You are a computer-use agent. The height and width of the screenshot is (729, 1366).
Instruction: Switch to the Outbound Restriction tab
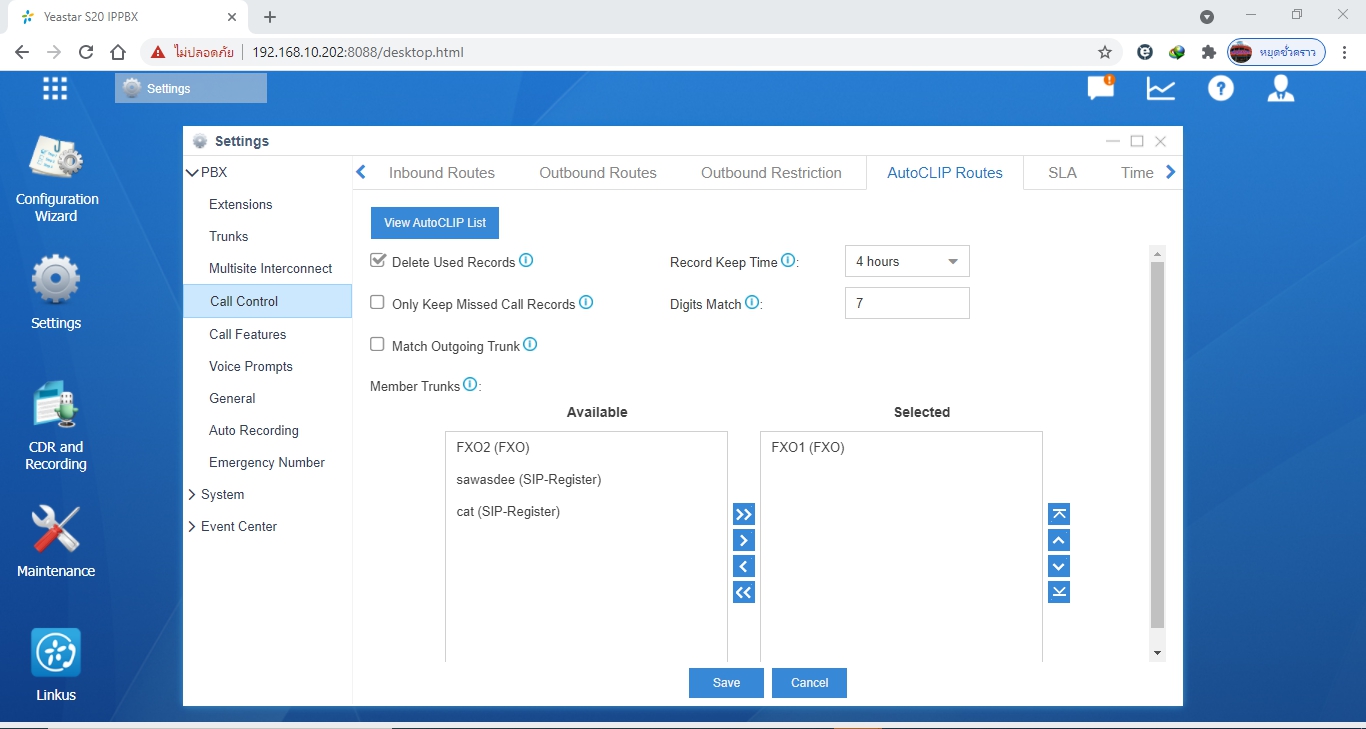click(771, 173)
